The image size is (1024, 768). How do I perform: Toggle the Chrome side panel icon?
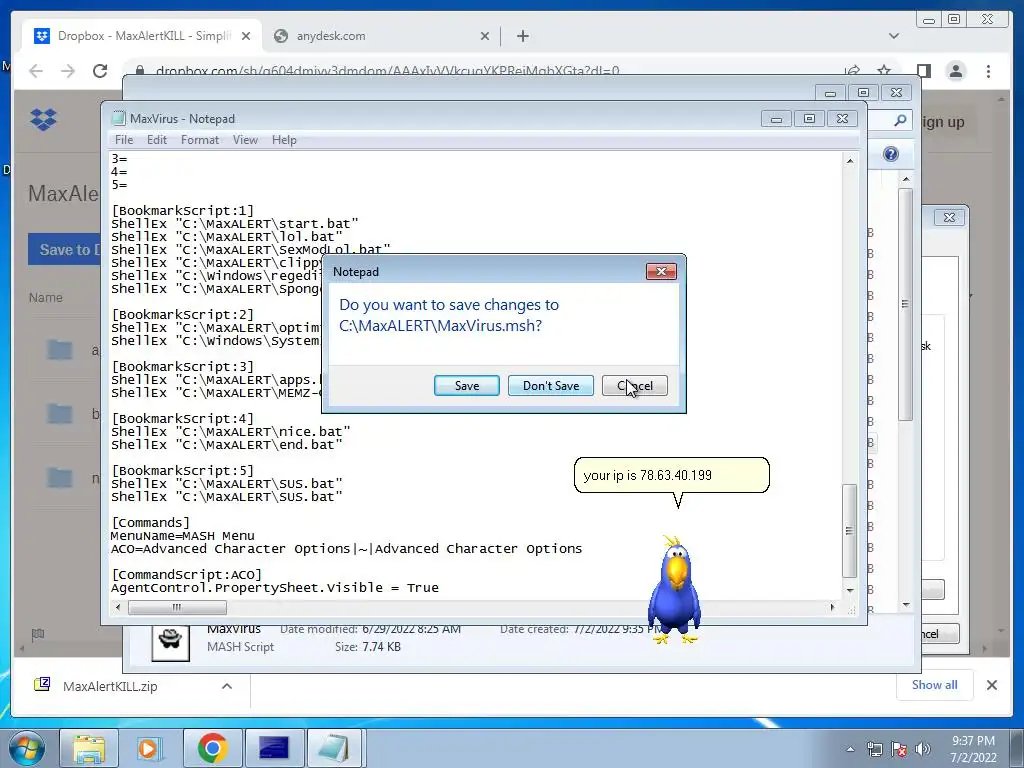tap(923, 71)
